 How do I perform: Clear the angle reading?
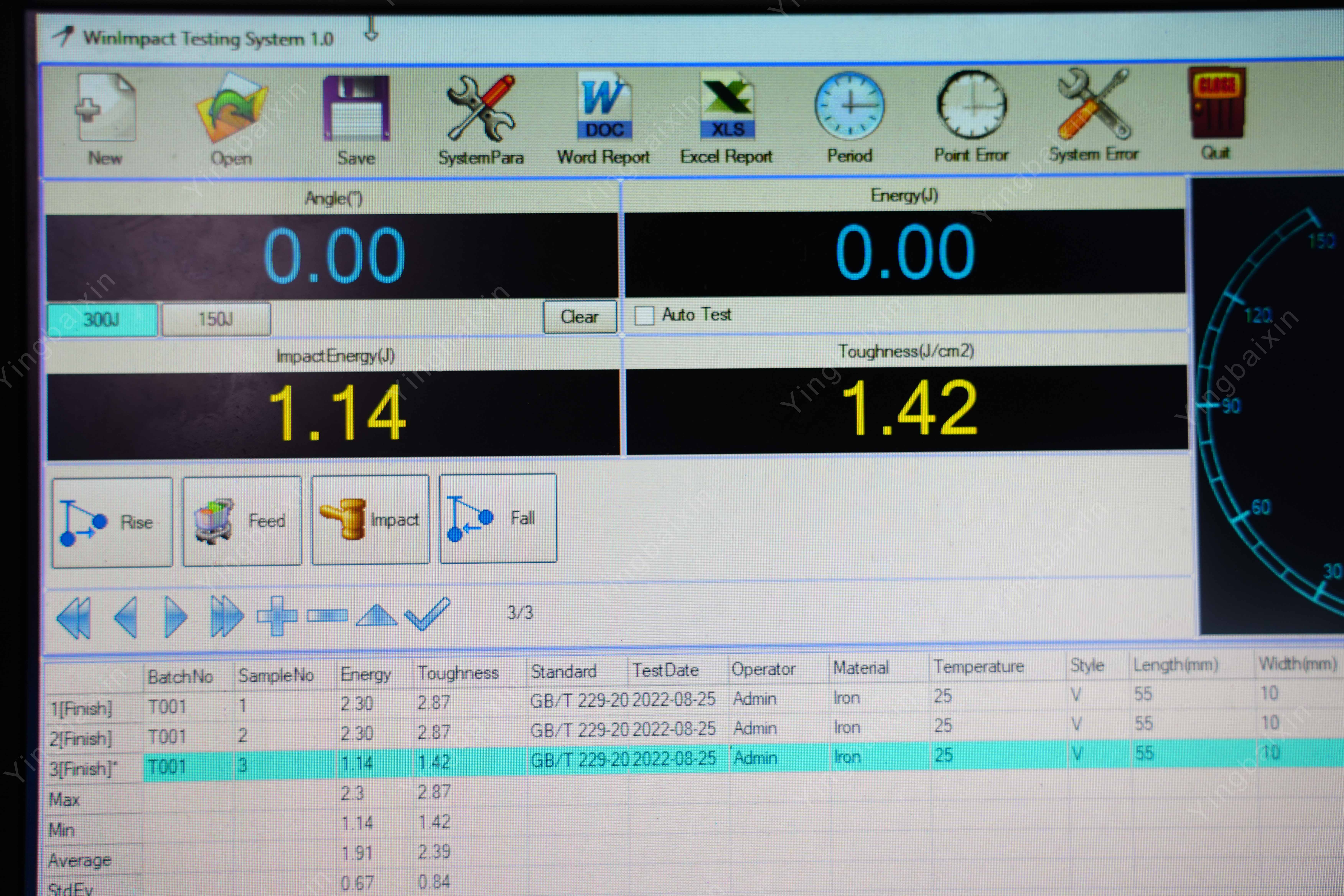[x=580, y=317]
